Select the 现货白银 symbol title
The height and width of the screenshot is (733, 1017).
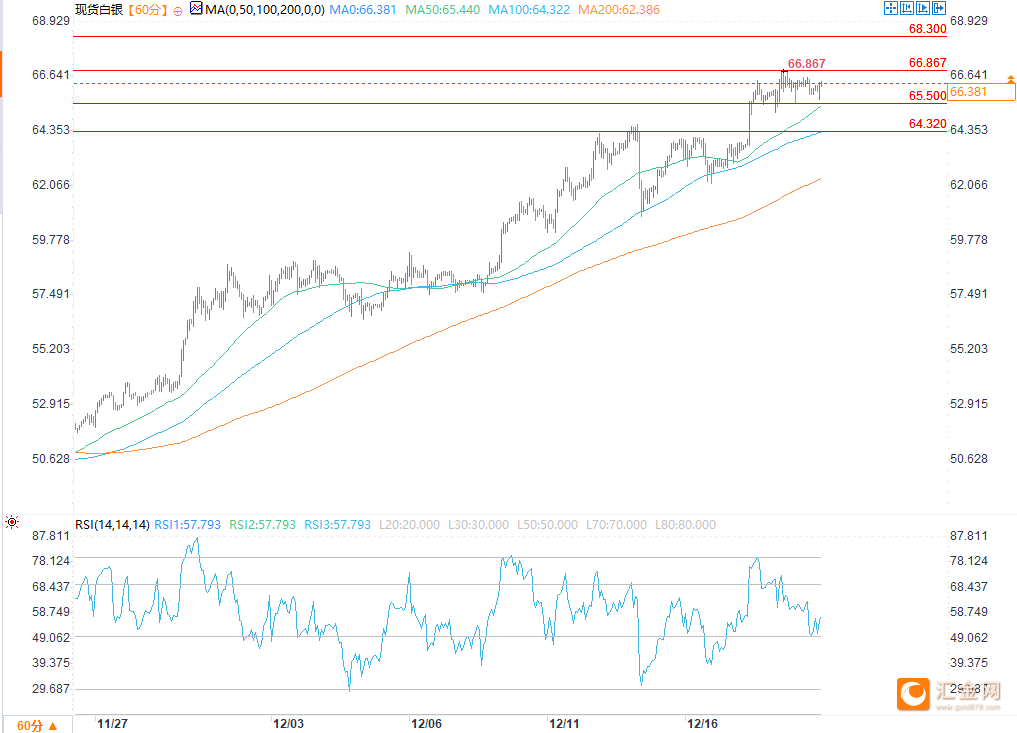[x=100, y=9]
